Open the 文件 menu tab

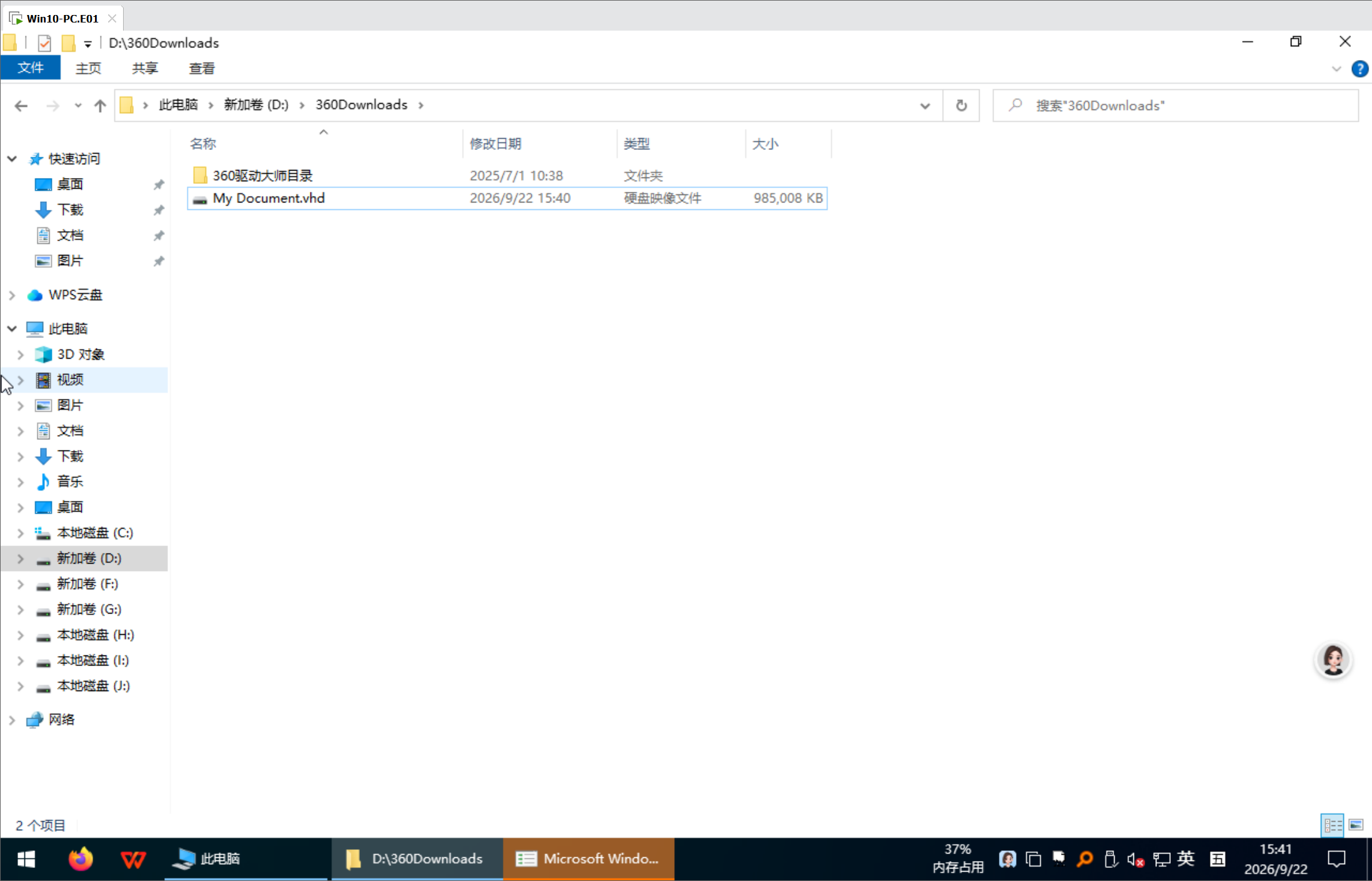tap(31, 68)
